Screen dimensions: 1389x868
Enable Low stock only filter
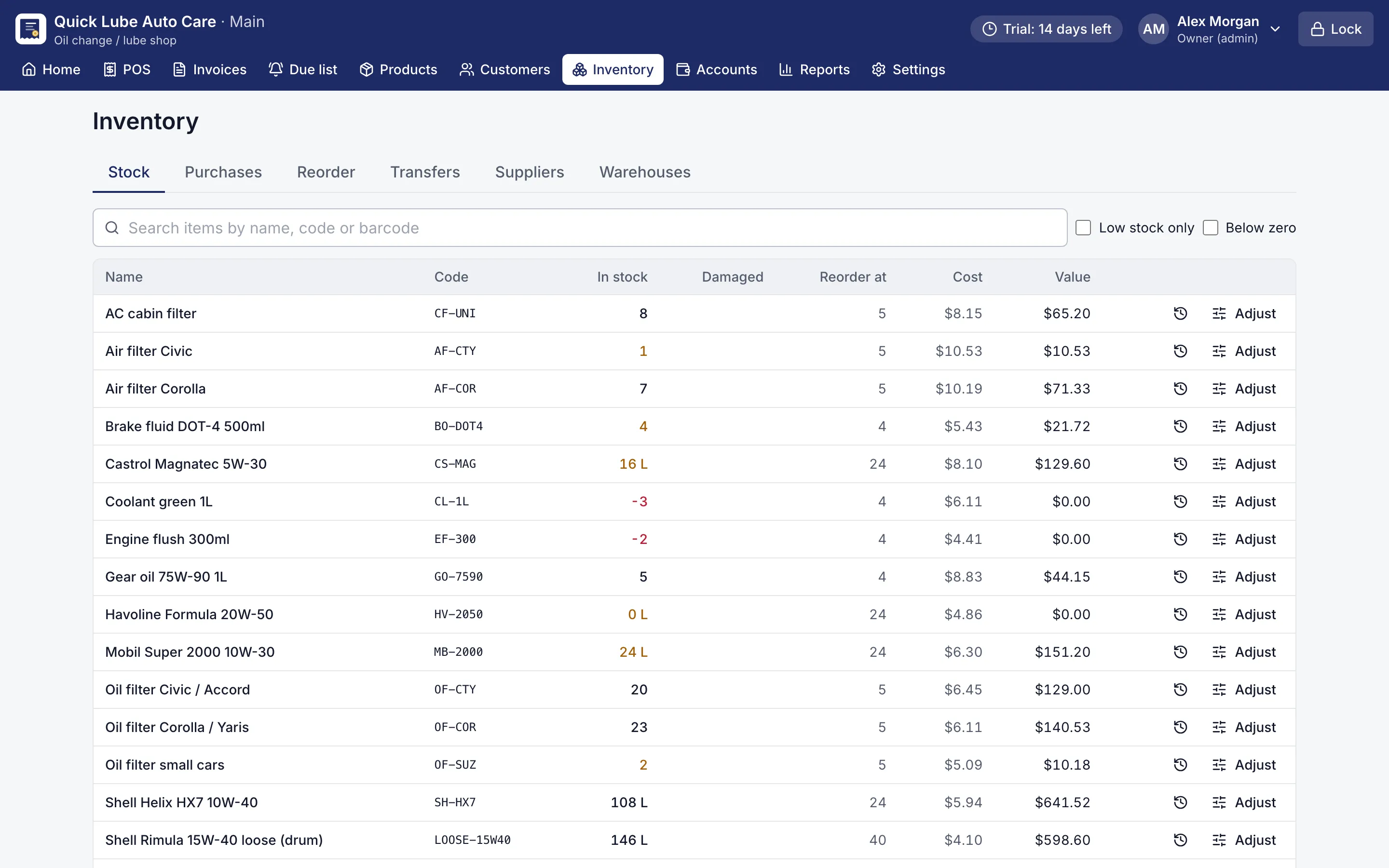click(1083, 228)
